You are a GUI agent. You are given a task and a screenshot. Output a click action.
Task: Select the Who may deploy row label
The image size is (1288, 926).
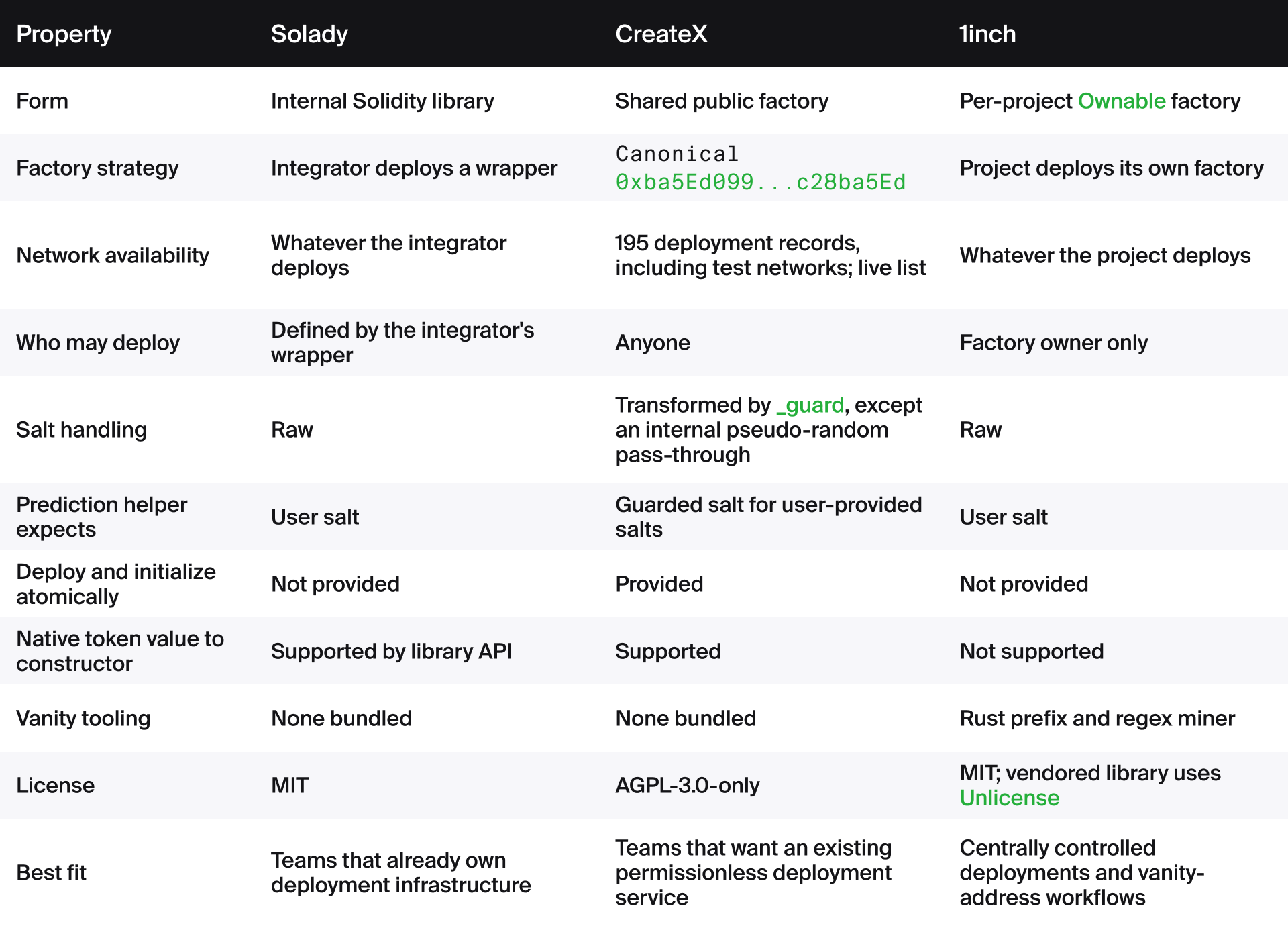(x=98, y=342)
